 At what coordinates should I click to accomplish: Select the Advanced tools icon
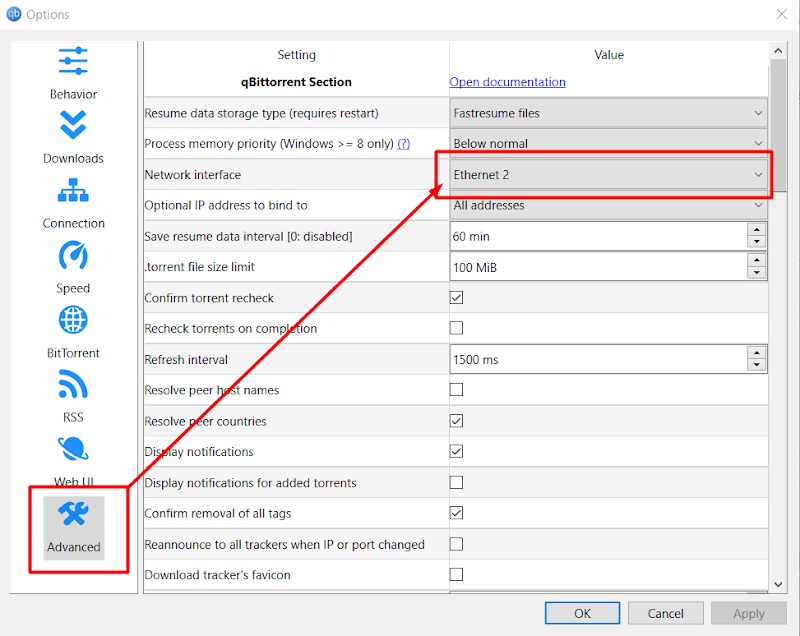point(73,514)
